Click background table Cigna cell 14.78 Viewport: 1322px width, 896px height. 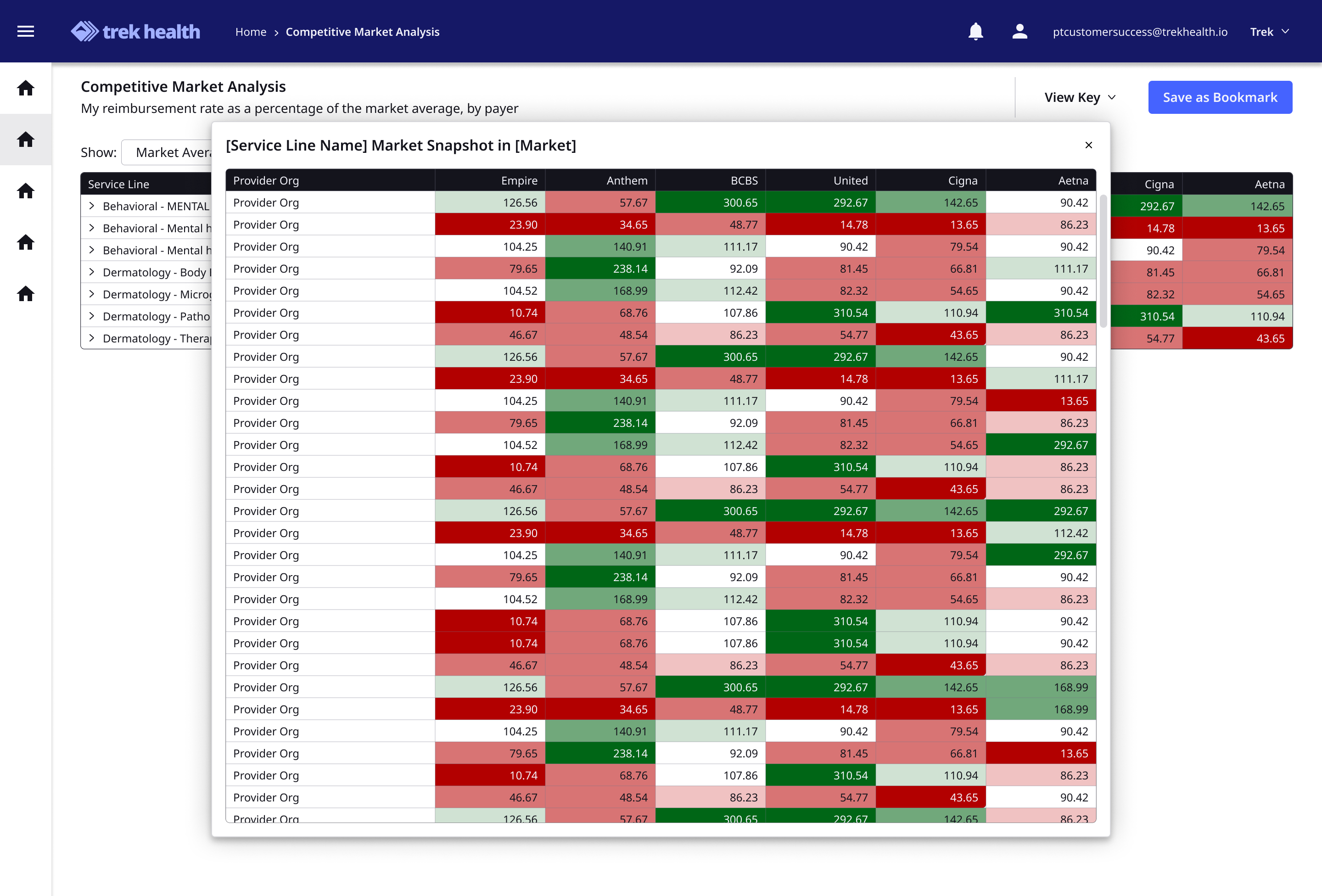pos(1146,228)
